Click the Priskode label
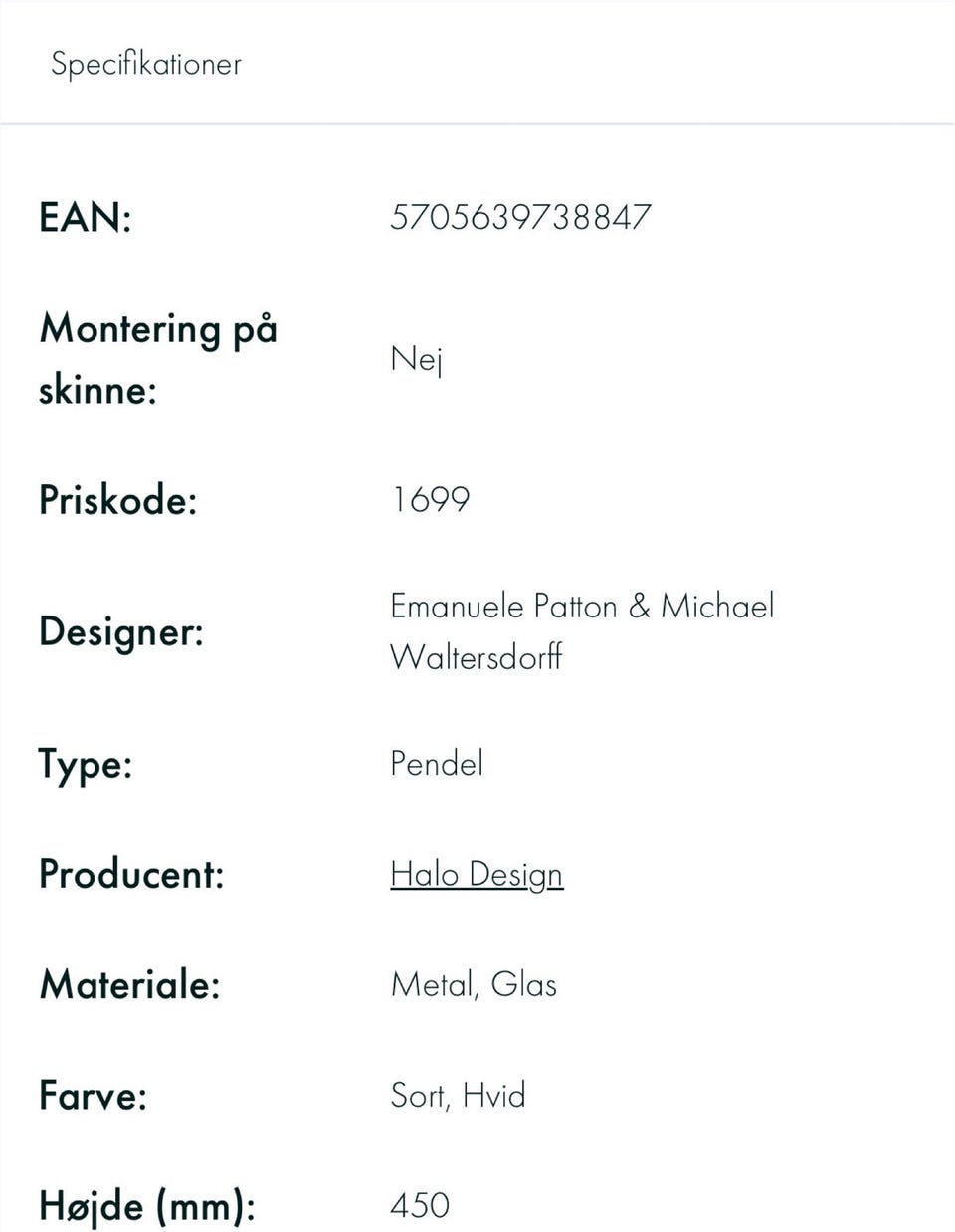955x1232 pixels. click(117, 499)
